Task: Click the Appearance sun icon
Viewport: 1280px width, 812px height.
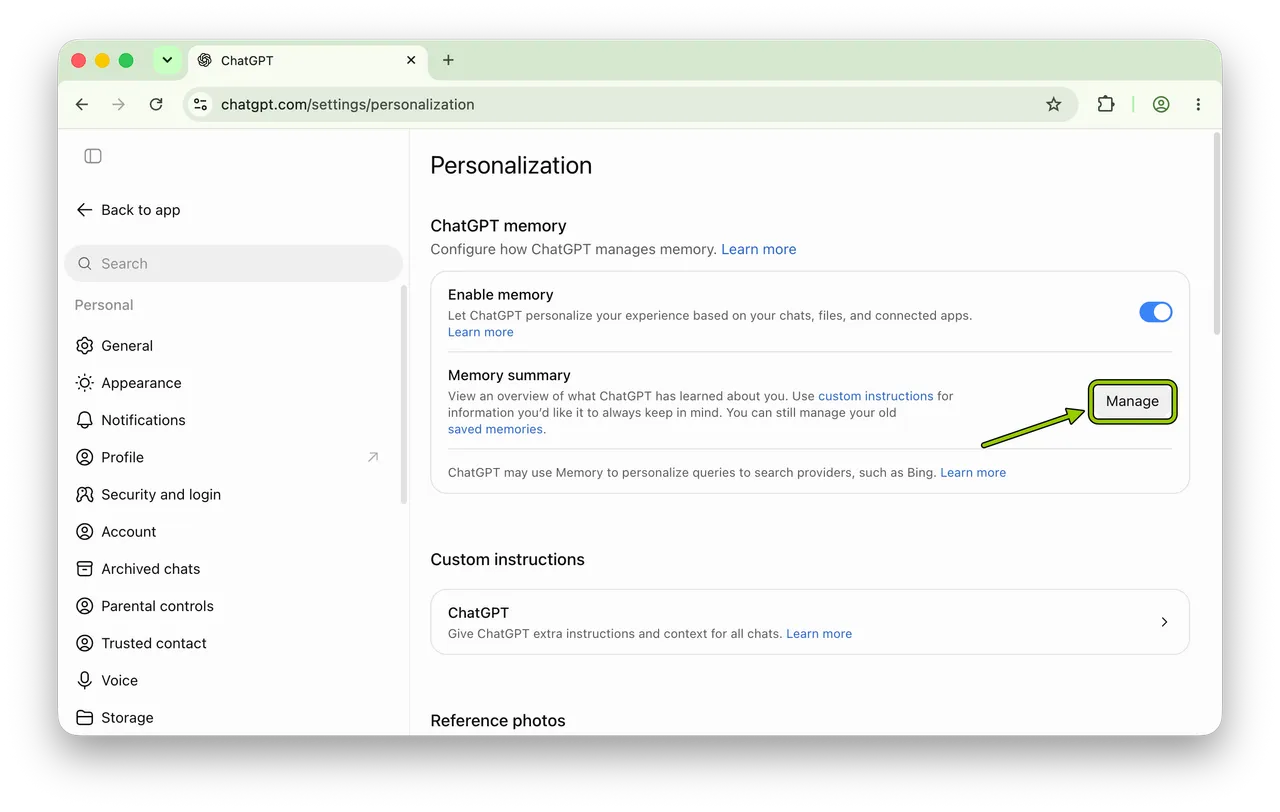Action: coord(85,383)
